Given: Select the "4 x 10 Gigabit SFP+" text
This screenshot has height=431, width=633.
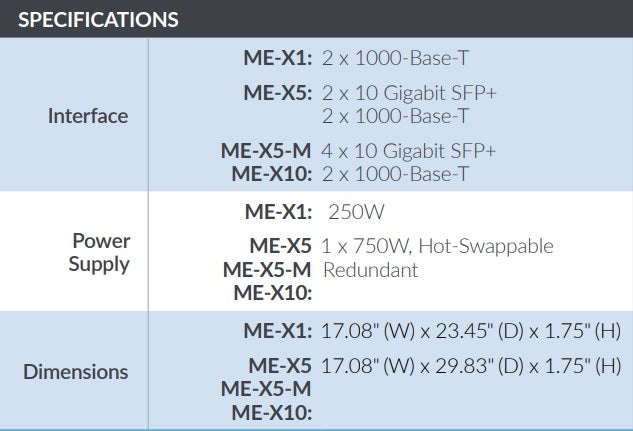Looking at the screenshot, I should pyautogui.click(x=409, y=151).
